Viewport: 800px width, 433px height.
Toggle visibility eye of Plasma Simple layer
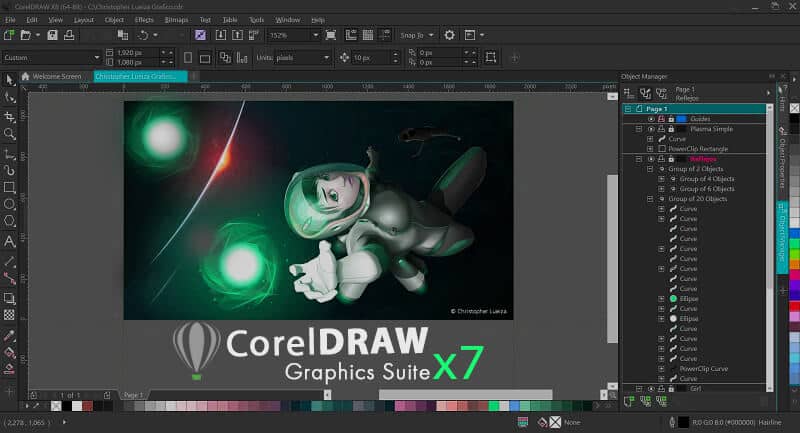[x=651, y=129]
